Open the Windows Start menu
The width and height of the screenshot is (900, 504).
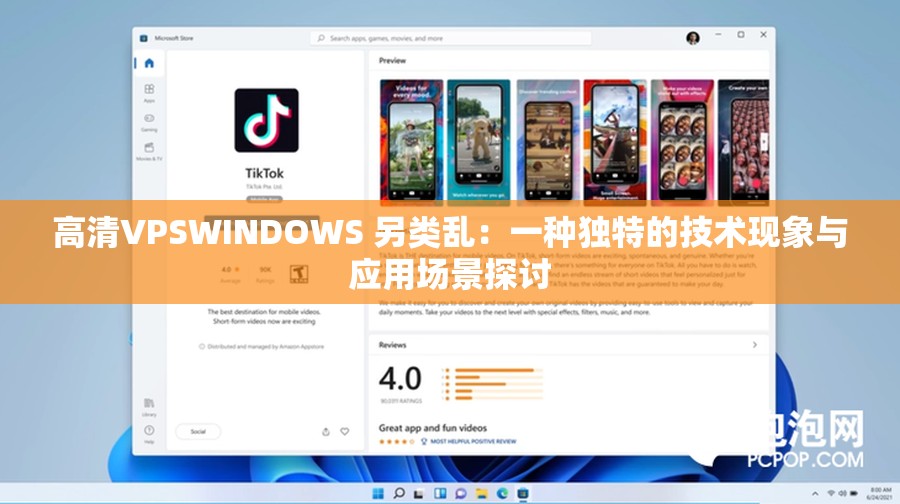click(378, 493)
